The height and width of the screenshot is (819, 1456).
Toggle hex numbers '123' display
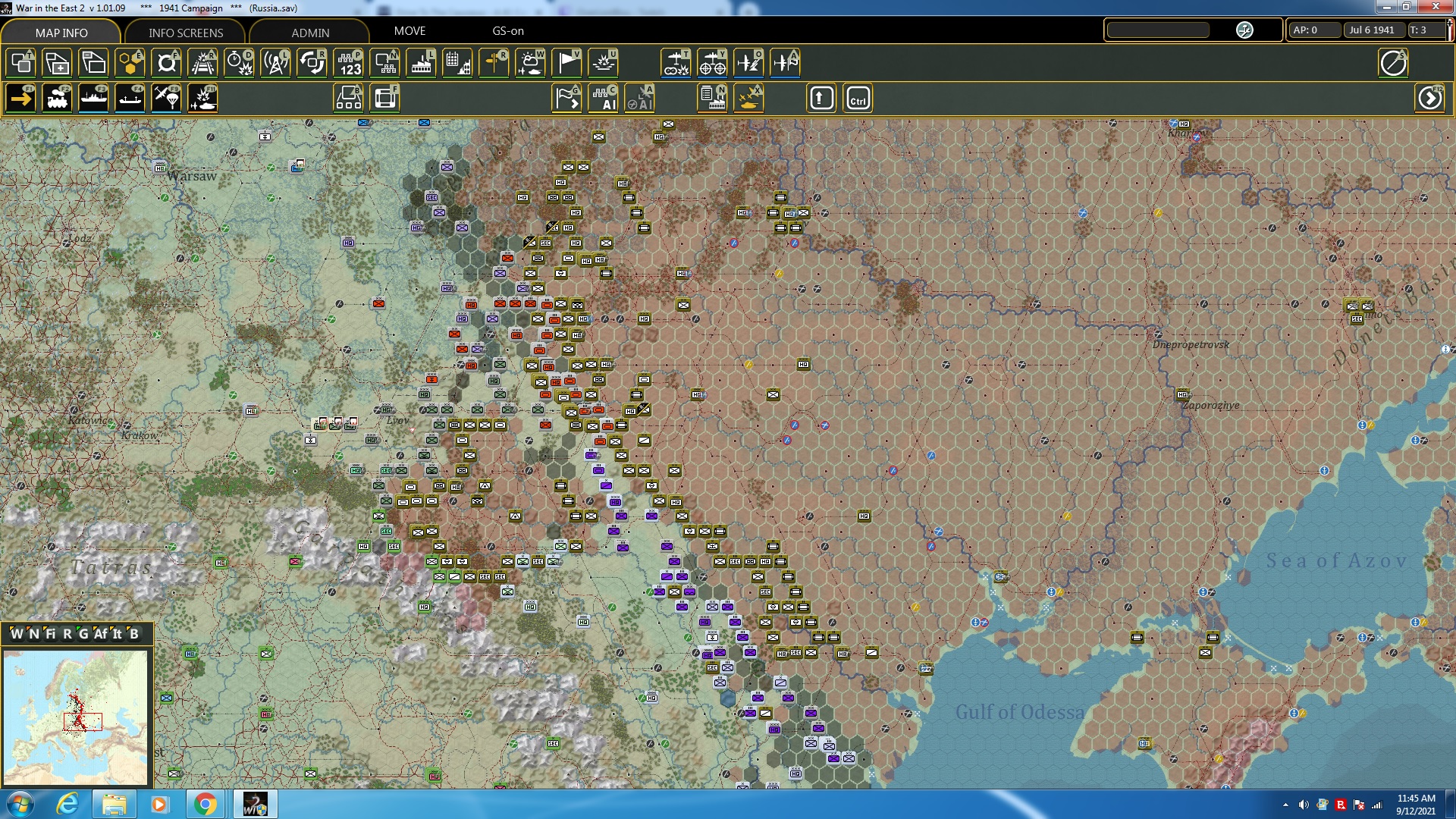coord(348,63)
